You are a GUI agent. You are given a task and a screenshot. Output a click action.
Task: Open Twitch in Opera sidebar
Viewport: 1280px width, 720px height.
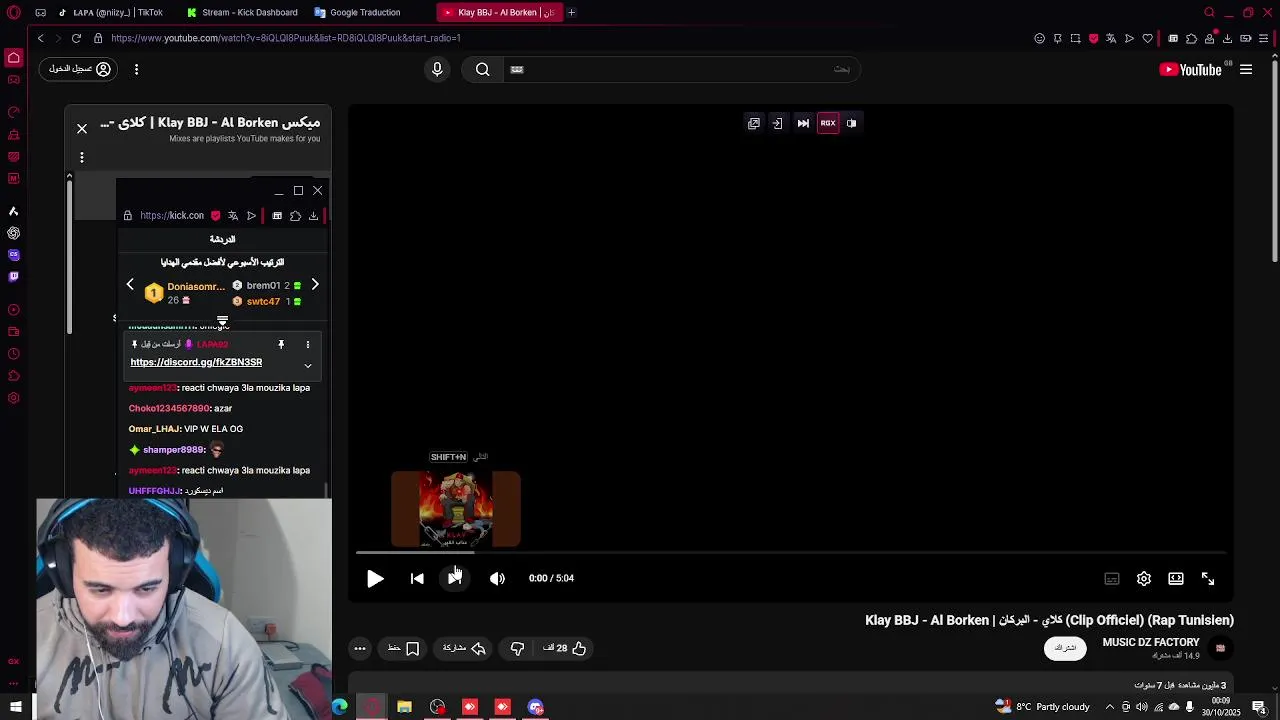point(14,276)
